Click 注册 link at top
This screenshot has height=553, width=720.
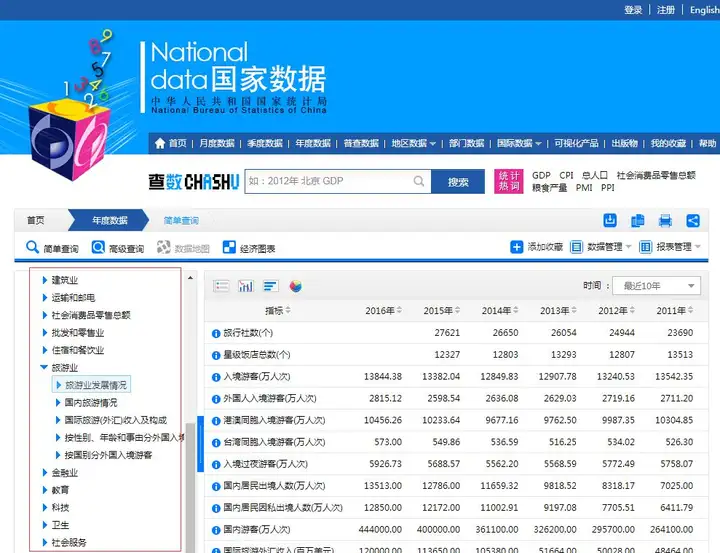[666, 10]
